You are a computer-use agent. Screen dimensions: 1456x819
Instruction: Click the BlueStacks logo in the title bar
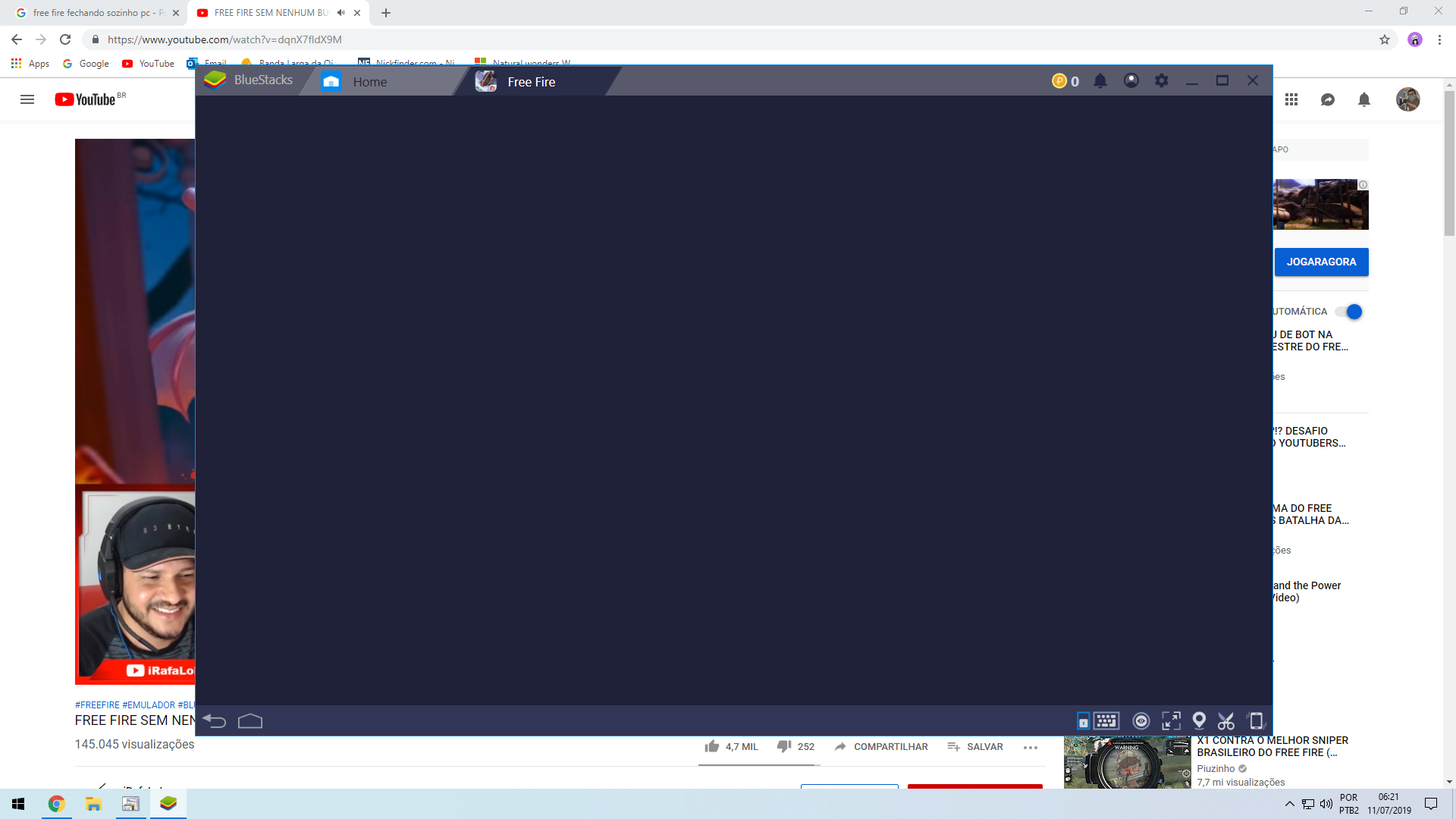[215, 80]
